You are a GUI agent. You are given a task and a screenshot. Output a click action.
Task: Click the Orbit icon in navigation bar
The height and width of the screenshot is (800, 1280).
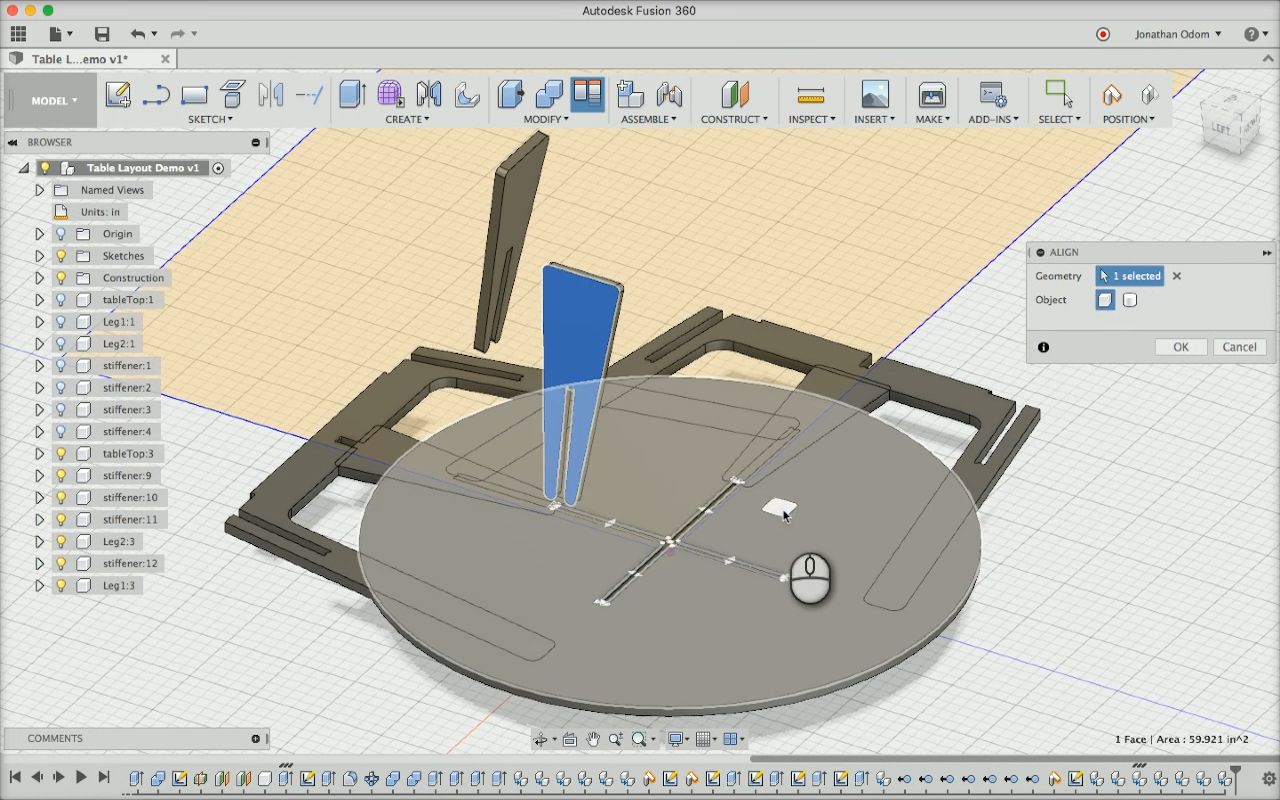click(x=542, y=739)
